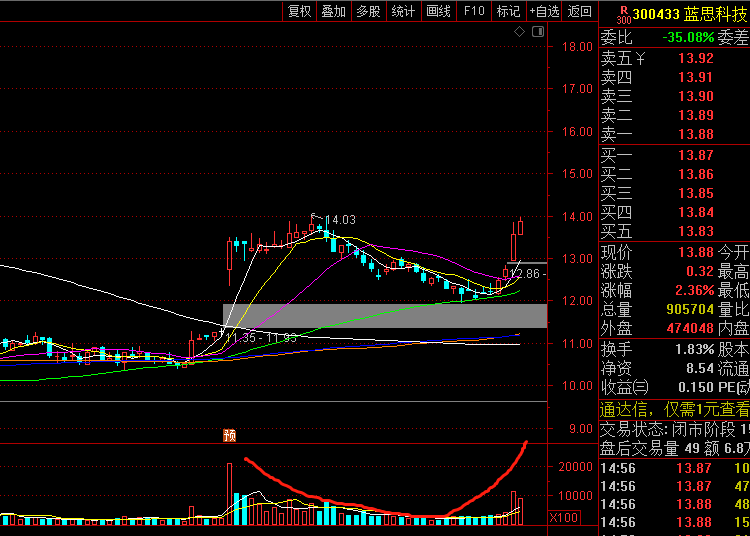The image size is (750, 536).
Task: Click the 20000 volume axis label
Action: (x=575, y=467)
